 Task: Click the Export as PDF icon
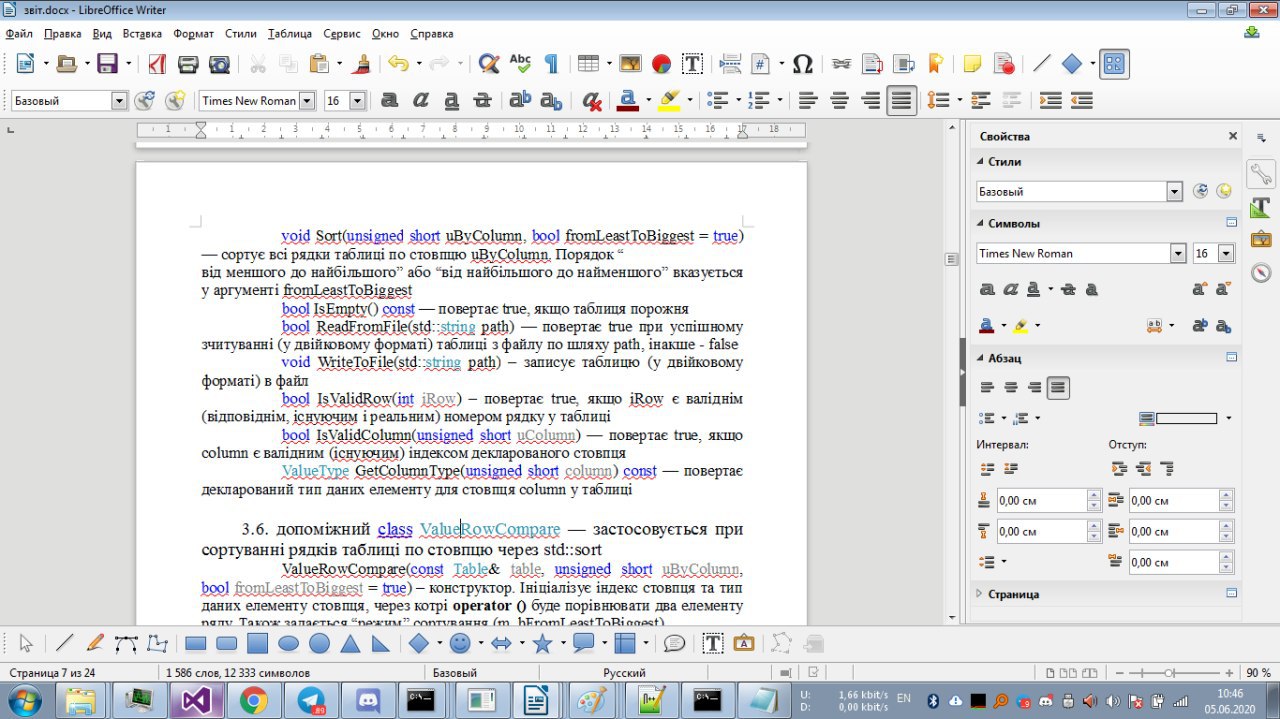[157, 64]
